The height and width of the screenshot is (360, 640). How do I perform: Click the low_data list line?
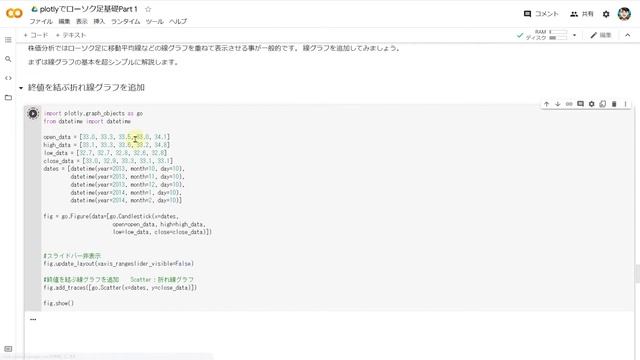[105, 153]
